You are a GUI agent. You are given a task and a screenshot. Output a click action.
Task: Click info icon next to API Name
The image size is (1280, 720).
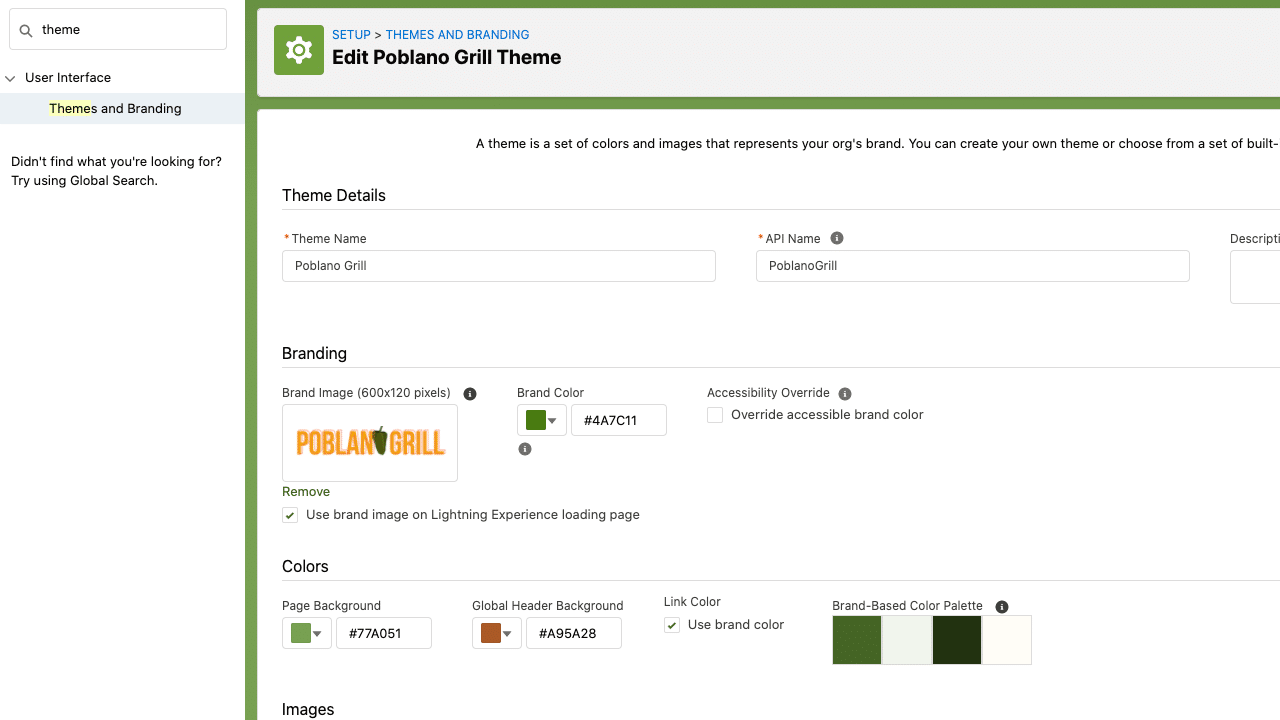pyautogui.click(x=837, y=238)
